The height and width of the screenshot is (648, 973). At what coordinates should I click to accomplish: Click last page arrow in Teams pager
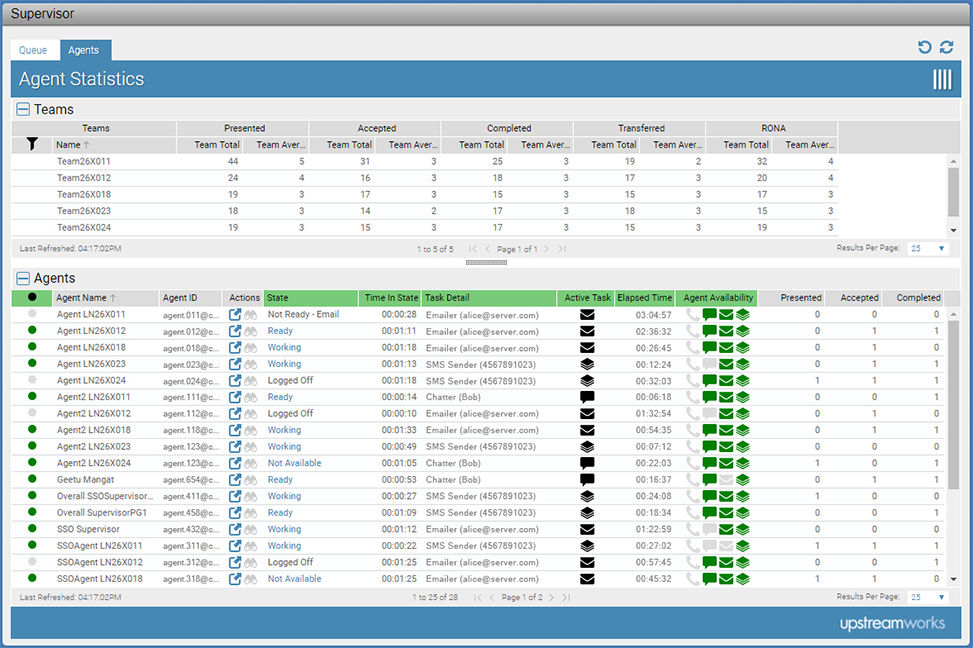562,249
